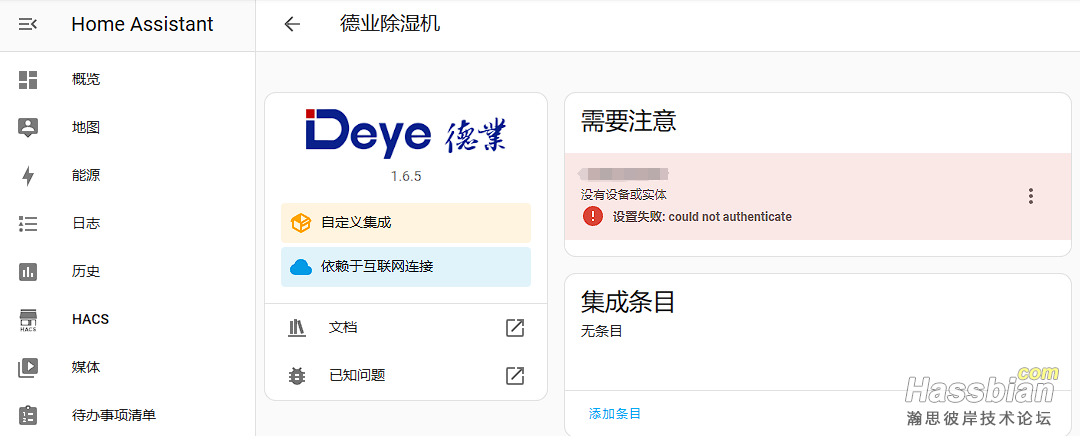Click the 无条目 text

pyautogui.click(x=601, y=331)
